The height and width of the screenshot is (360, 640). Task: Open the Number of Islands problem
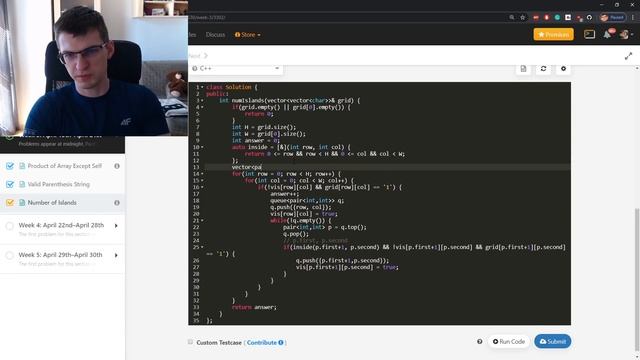pyautogui.click(x=52, y=203)
